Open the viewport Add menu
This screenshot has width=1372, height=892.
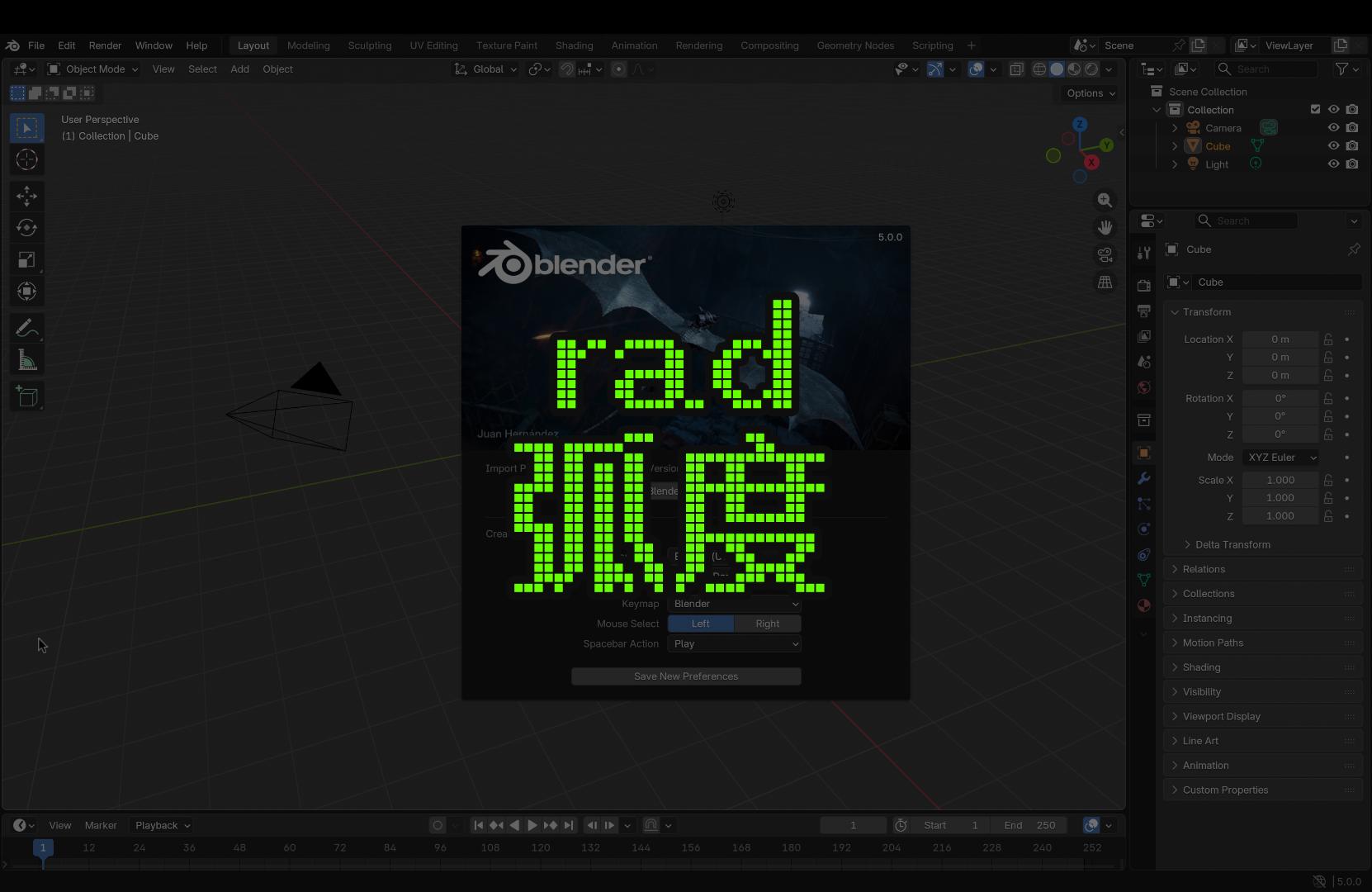[x=239, y=69]
